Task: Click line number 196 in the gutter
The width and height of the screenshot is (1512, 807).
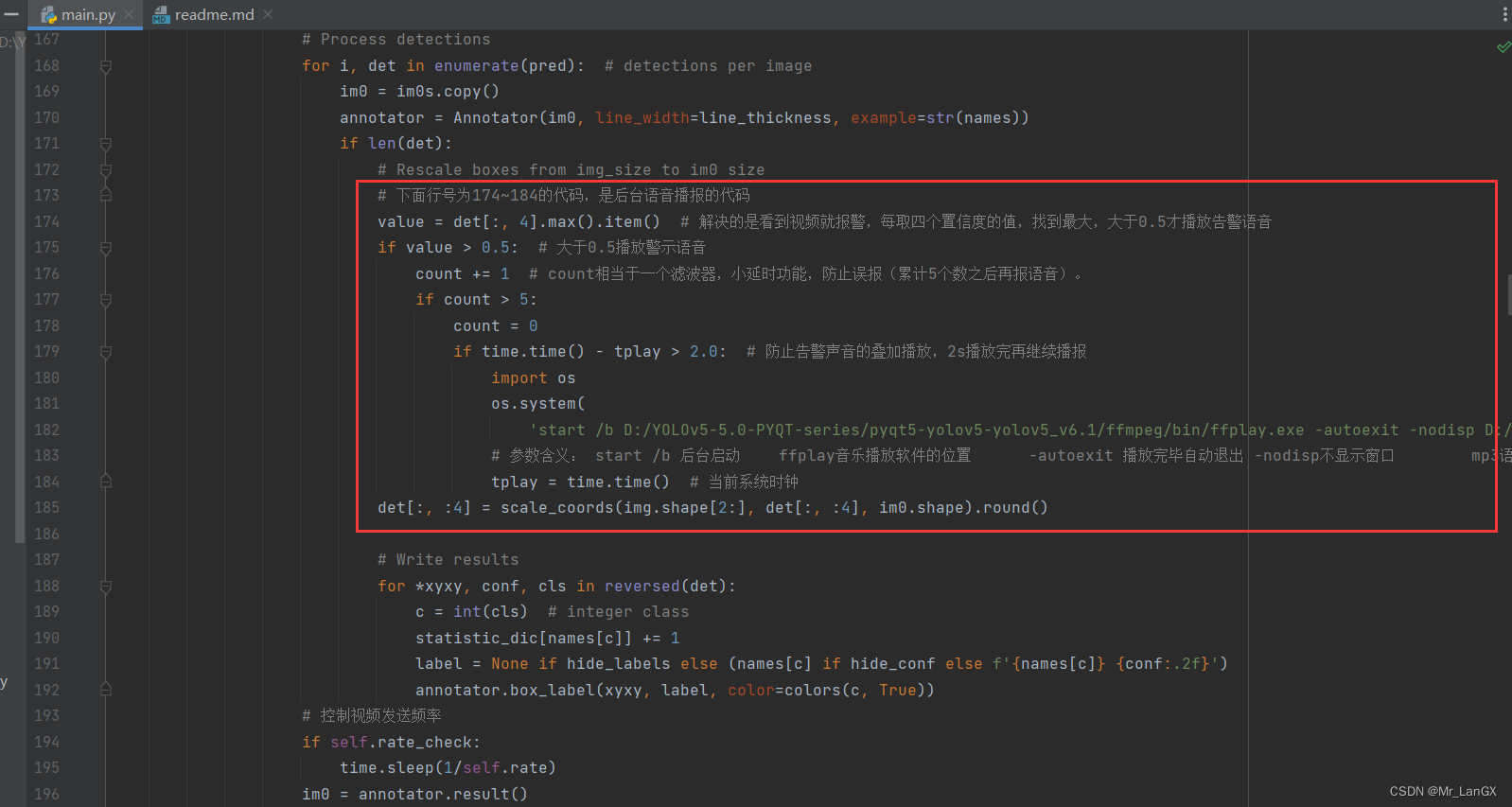Action: tap(46, 794)
